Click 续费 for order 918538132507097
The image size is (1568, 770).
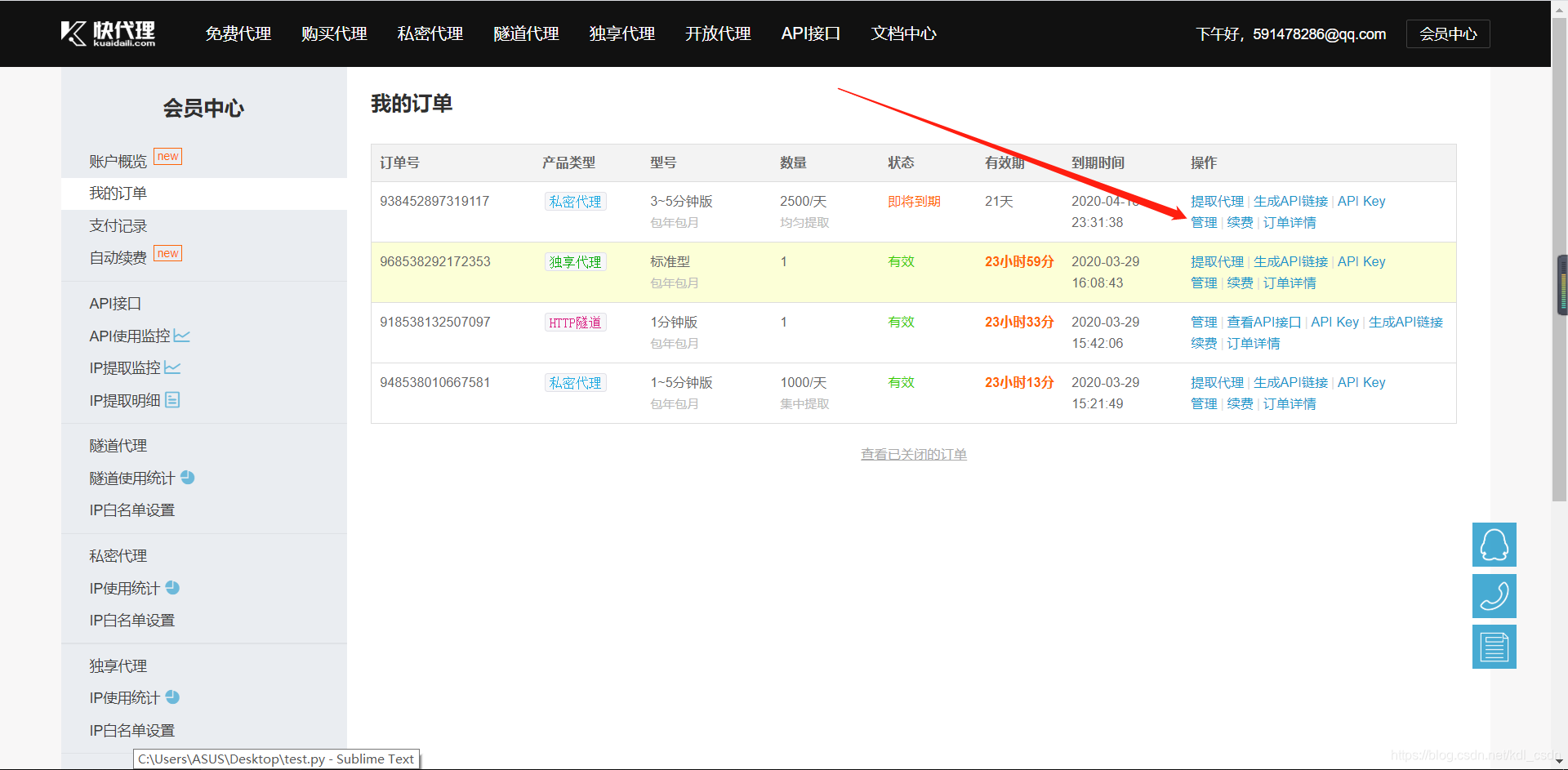(1204, 343)
